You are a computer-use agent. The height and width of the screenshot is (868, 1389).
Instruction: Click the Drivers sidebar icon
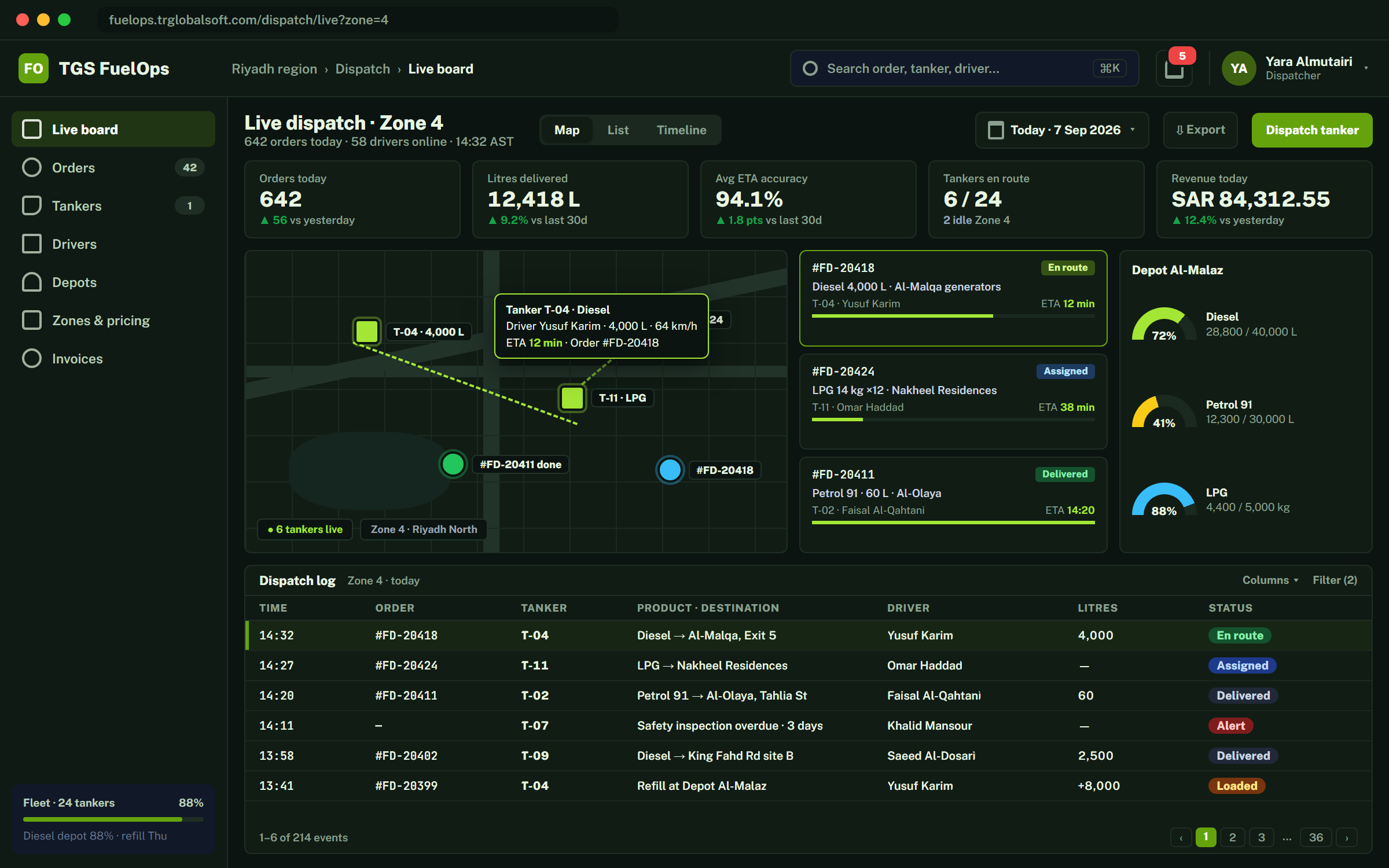tap(32, 244)
